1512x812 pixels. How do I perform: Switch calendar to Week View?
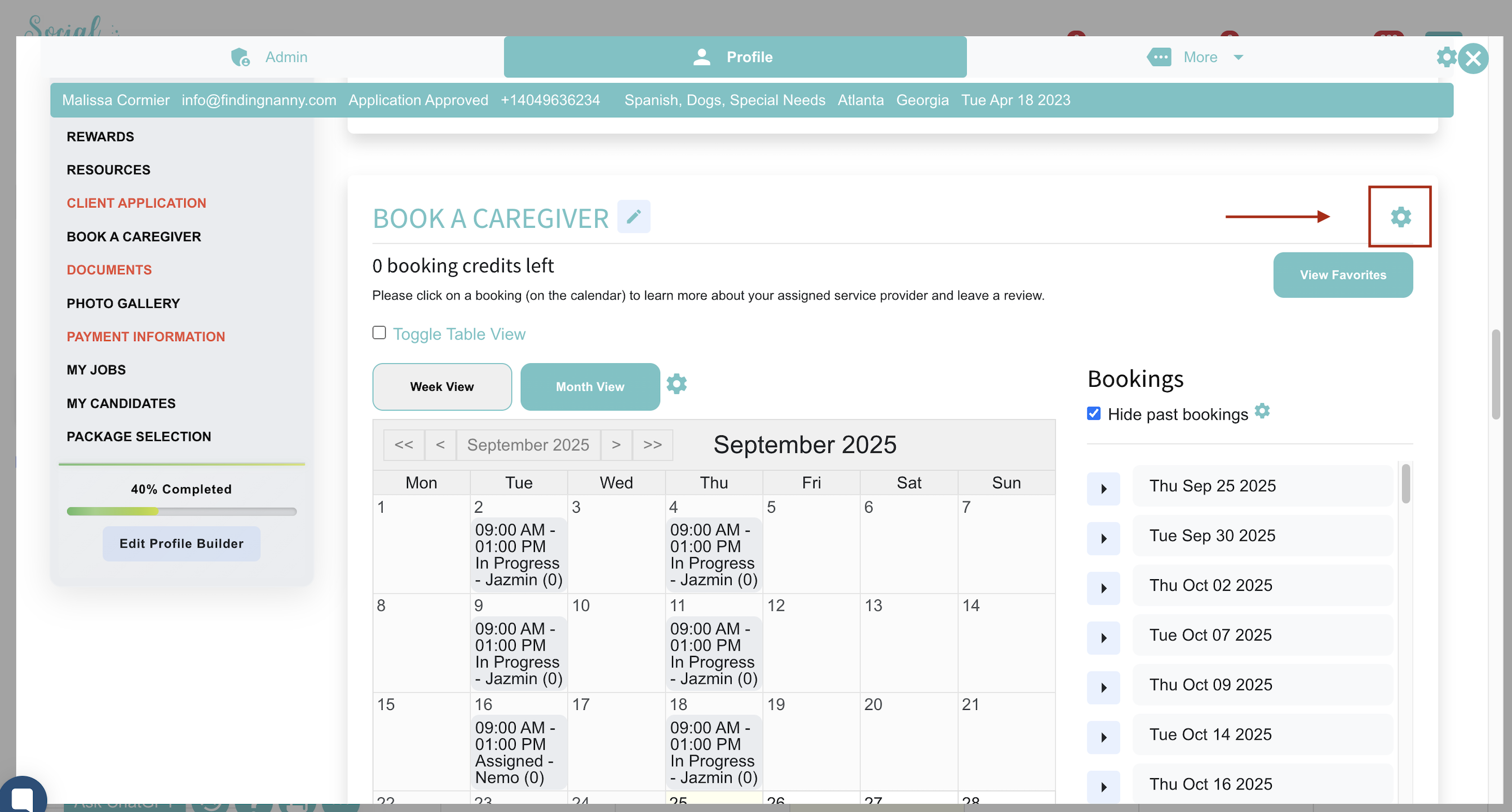(x=441, y=386)
